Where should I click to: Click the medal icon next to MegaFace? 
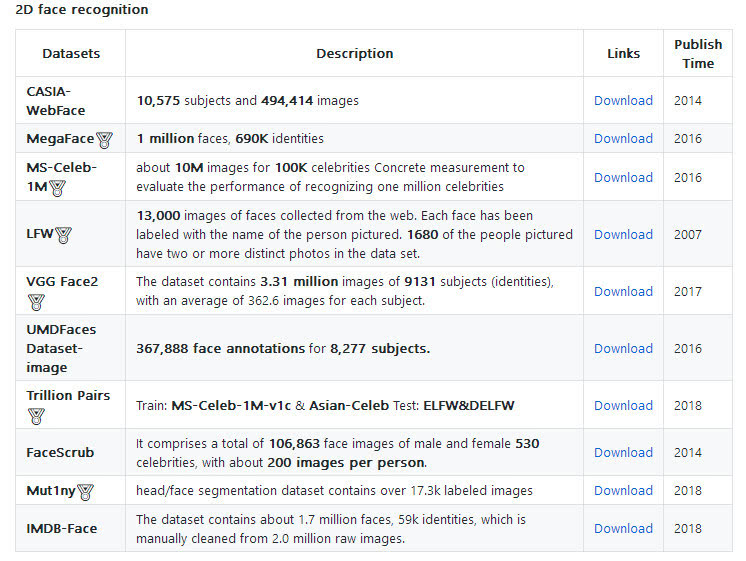(x=105, y=139)
